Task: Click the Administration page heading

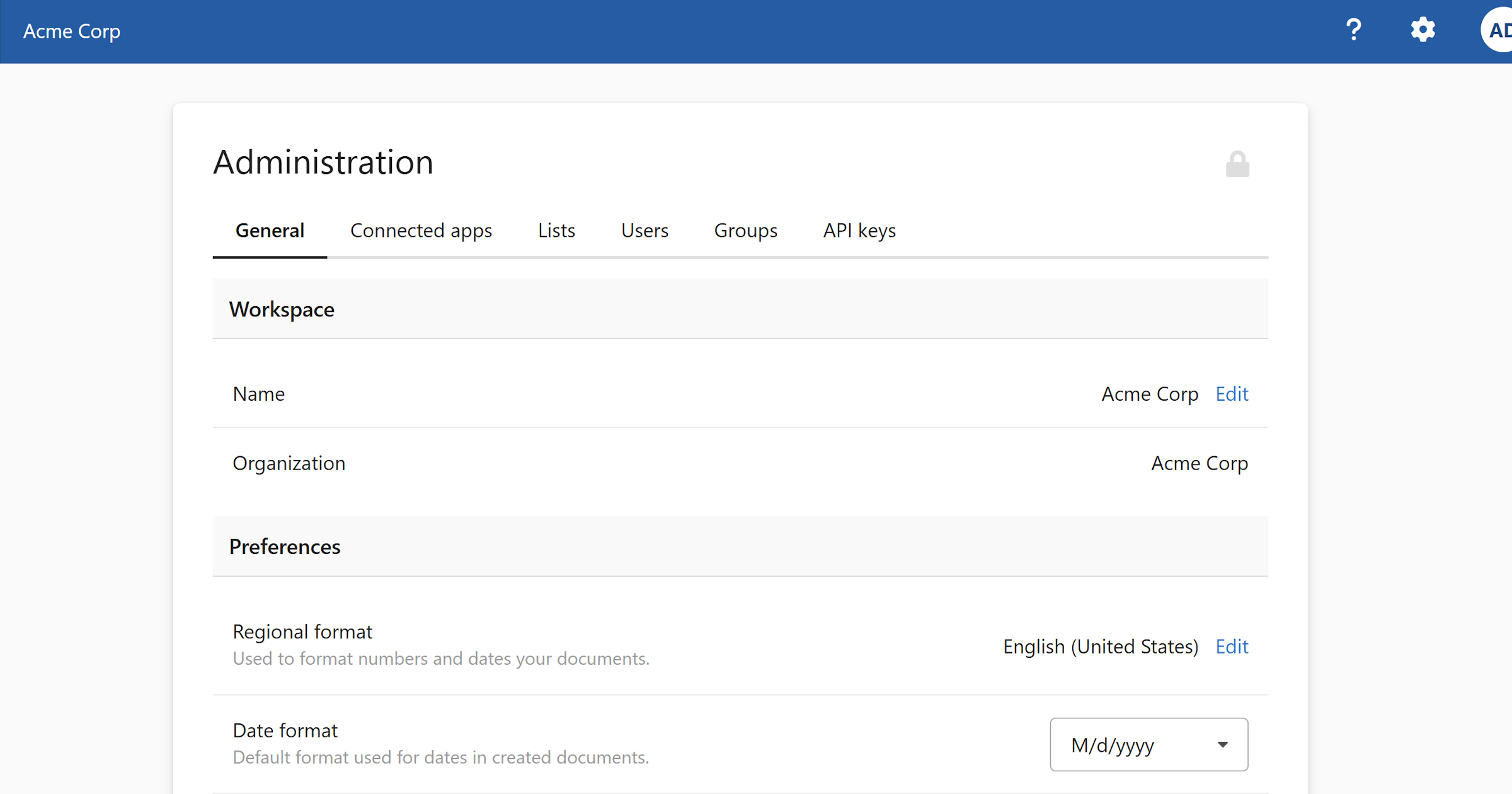Action: point(323,162)
